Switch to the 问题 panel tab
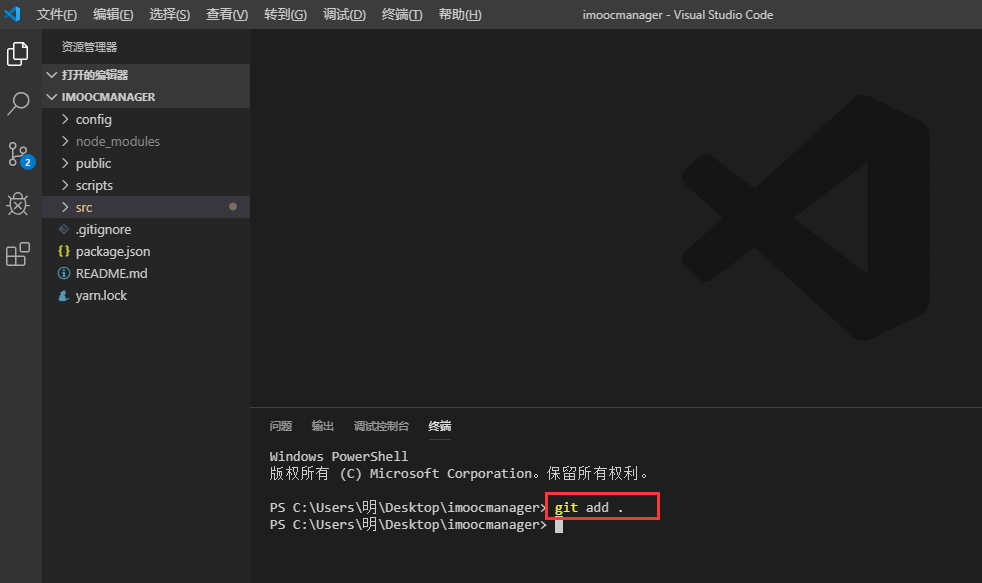982x583 pixels. pos(281,426)
